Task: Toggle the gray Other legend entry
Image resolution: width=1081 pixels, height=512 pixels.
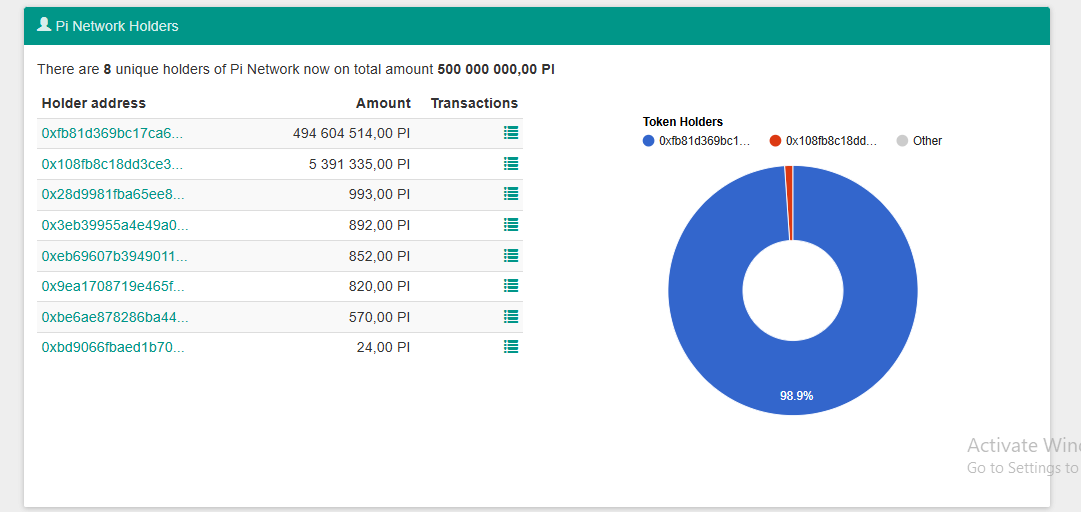Action: pos(919,141)
